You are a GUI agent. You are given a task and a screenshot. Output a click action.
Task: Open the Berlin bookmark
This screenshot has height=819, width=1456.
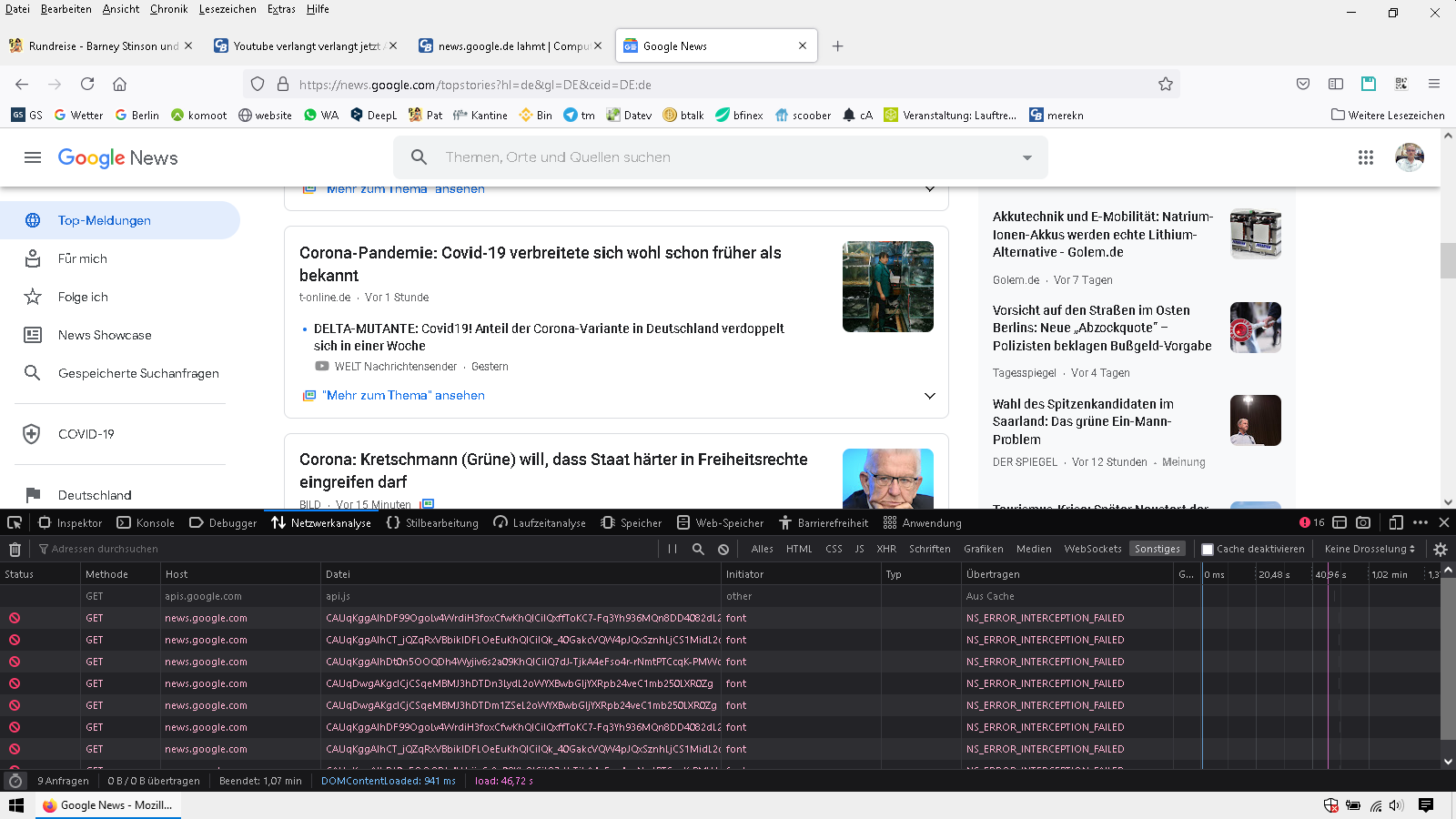(x=136, y=115)
